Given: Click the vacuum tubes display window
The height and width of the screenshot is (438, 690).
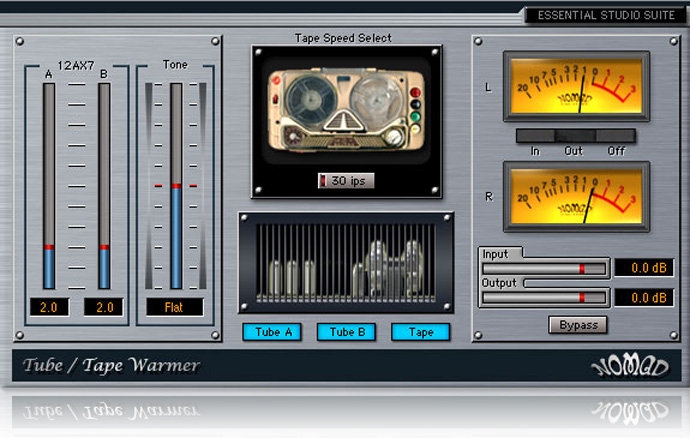Looking at the screenshot, I should point(345,262).
